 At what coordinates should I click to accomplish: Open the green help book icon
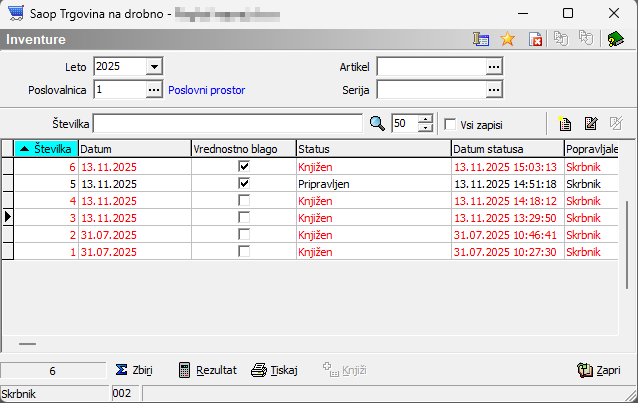pos(615,39)
